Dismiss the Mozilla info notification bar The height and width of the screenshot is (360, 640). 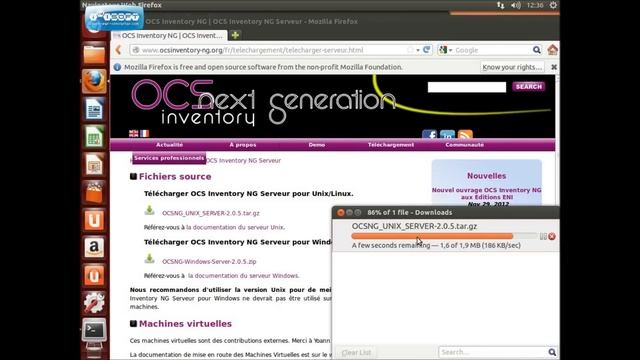pyautogui.click(x=554, y=67)
